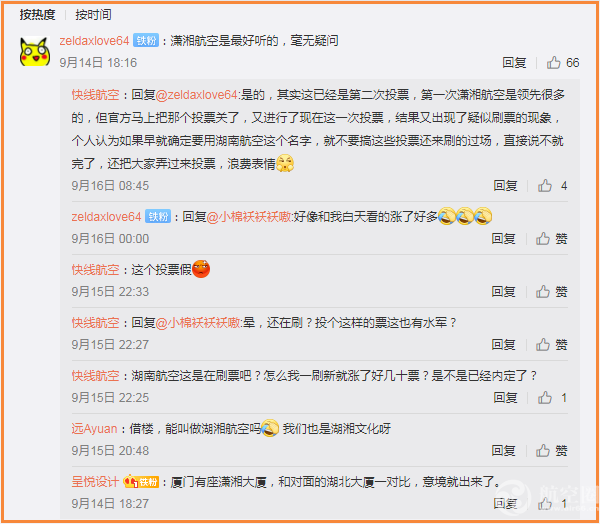Open 远Ayuan's profile
600x524 pixels.
tap(94, 429)
